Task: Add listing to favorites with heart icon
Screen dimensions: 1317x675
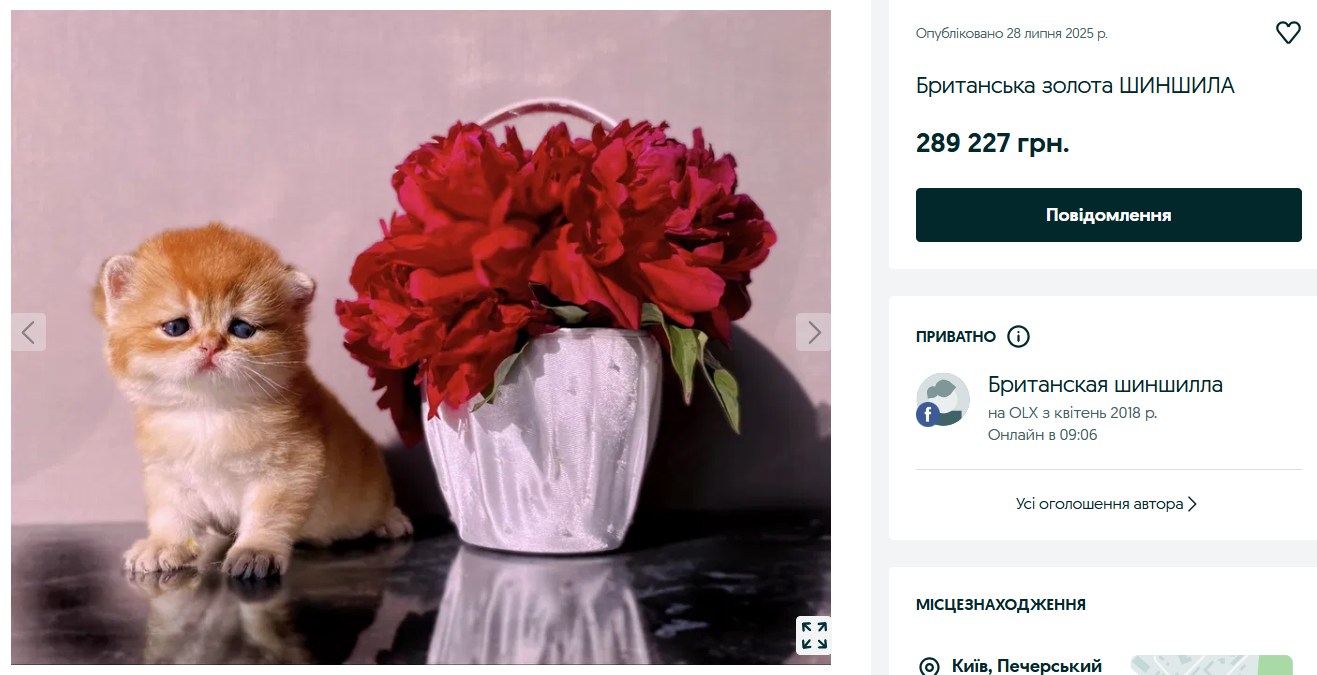Action: pyautogui.click(x=1288, y=33)
